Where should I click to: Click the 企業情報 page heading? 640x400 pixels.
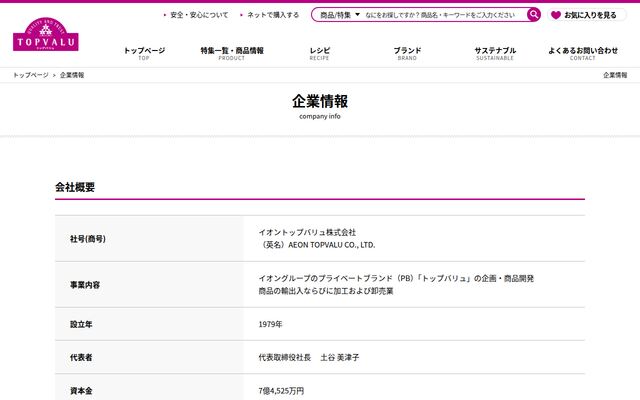[320, 101]
